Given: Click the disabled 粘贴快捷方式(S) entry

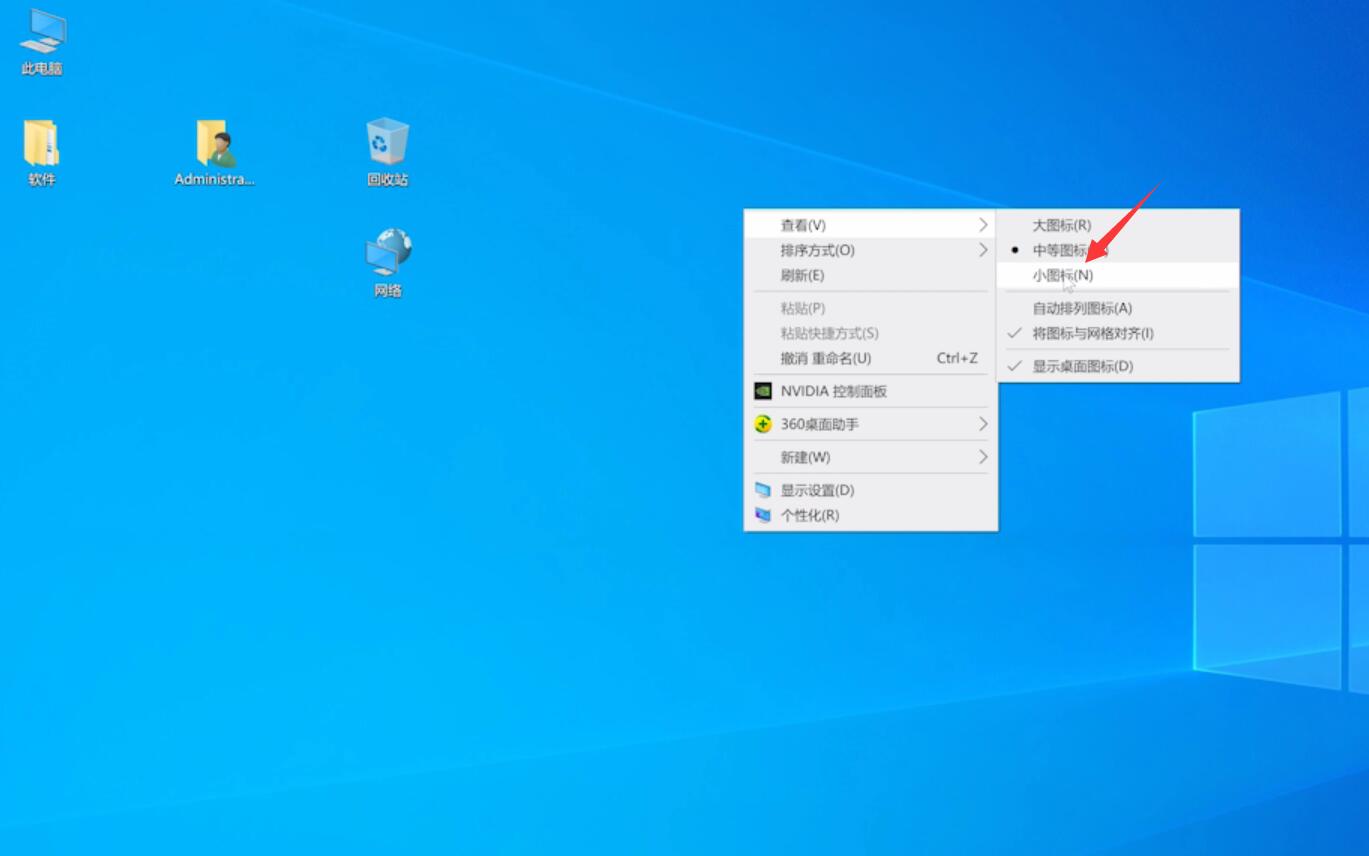Looking at the screenshot, I should (871, 333).
